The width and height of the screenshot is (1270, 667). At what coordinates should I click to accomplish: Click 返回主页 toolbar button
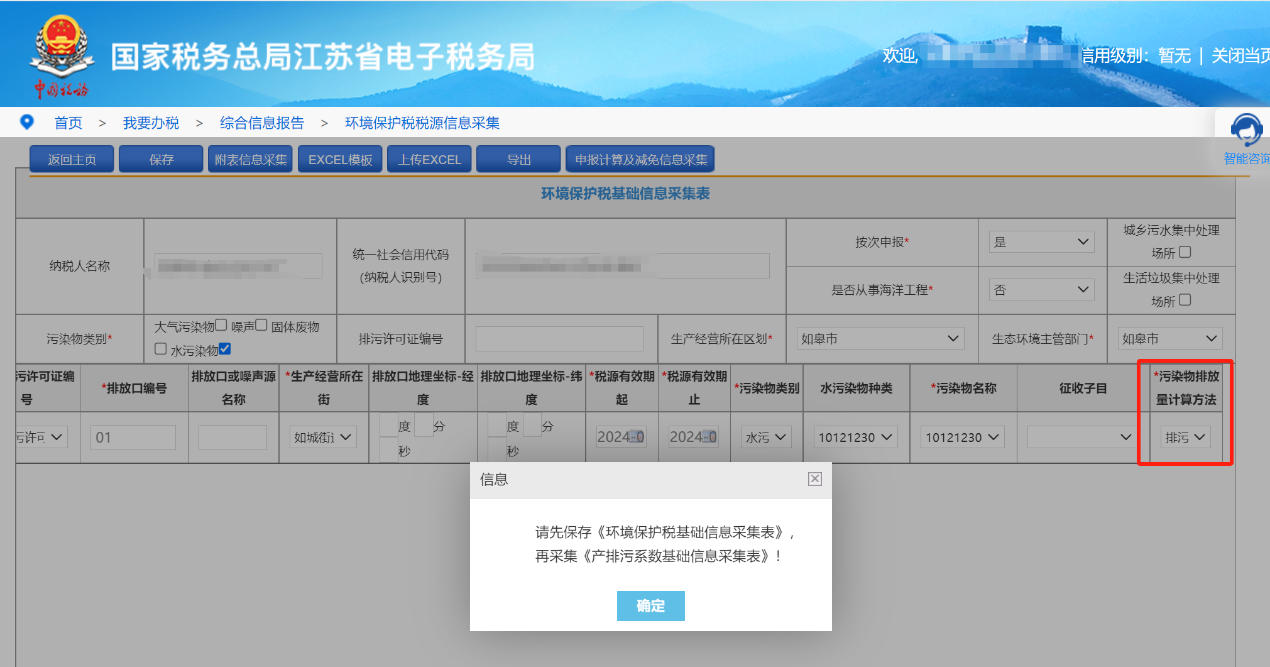pyautogui.click(x=72, y=160)
